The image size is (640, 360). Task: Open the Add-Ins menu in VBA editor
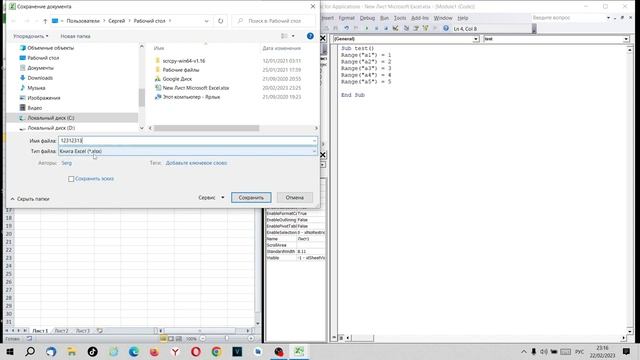tap(420, 18)
